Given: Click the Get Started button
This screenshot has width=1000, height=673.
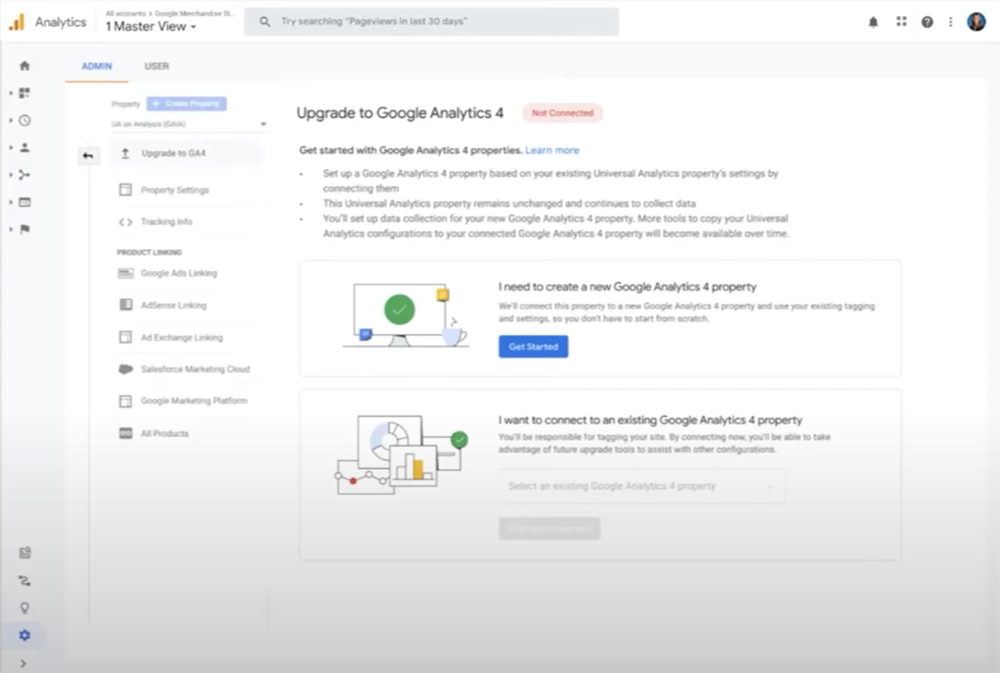Looking at the screenshot, I should 533,346.
